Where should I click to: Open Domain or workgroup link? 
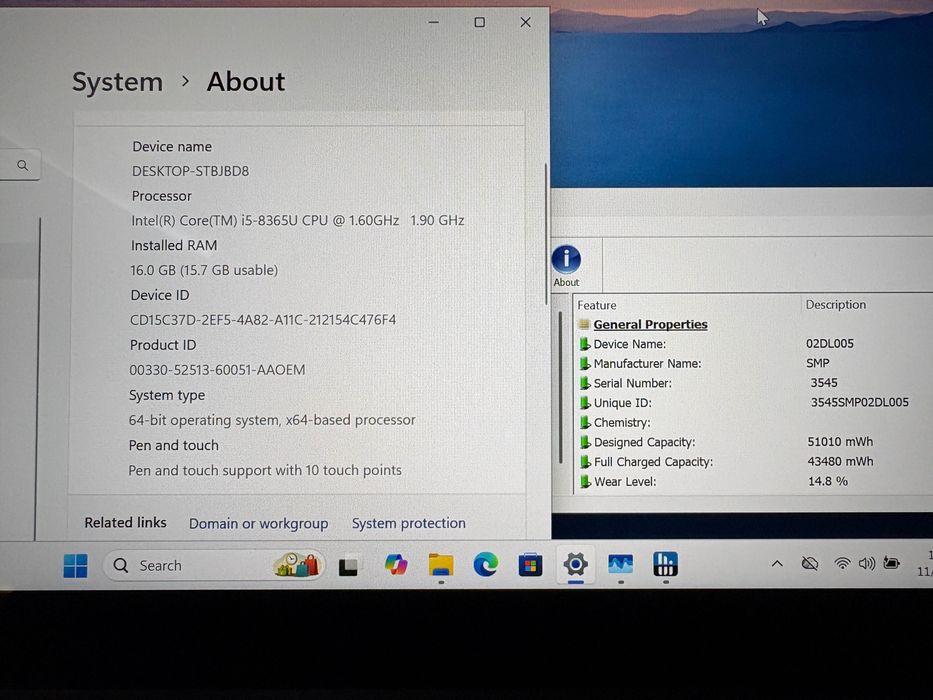pos(258,523)
